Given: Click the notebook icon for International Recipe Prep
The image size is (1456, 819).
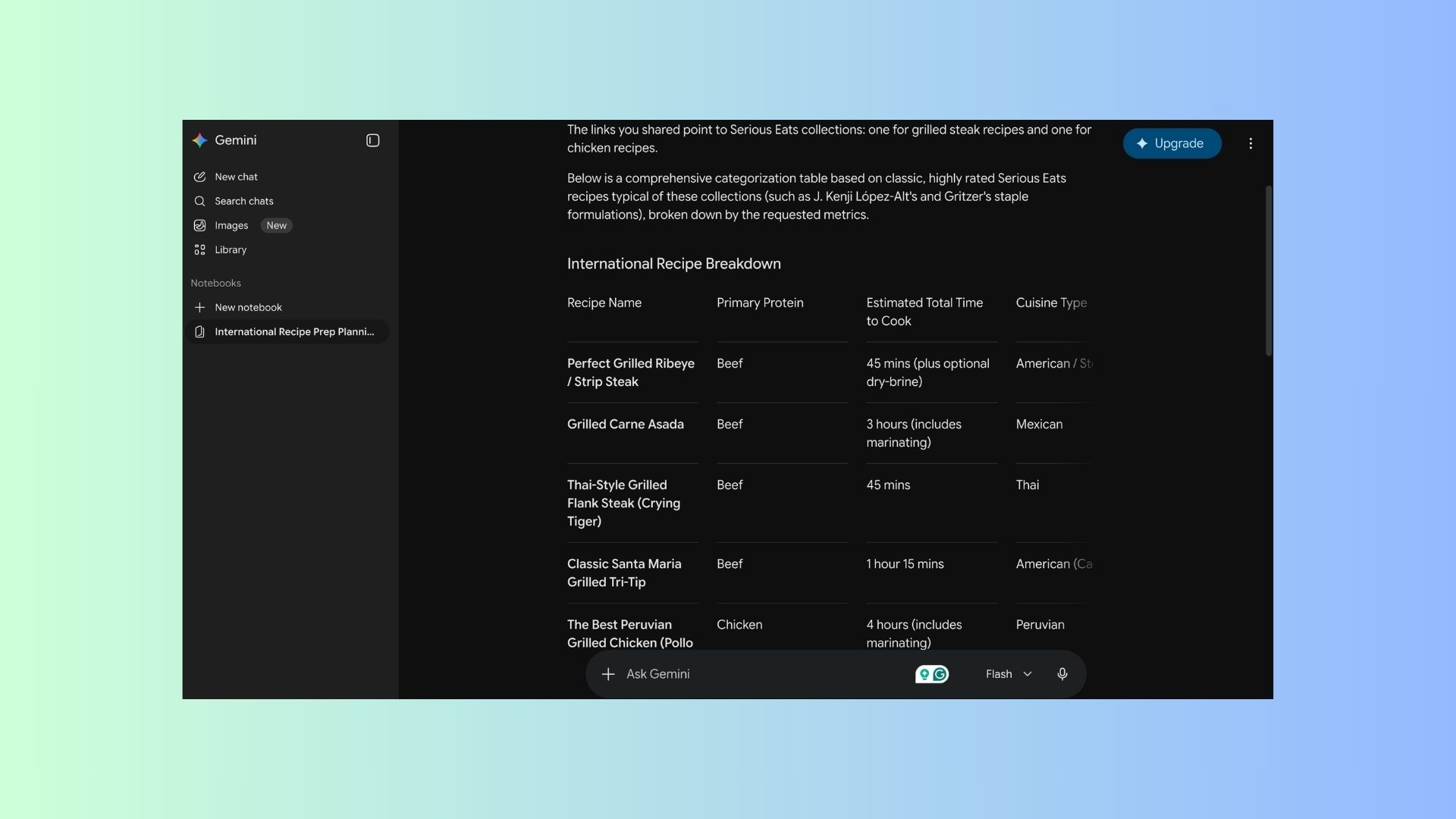Looking at the screenshot, I should tap(199, 331).
